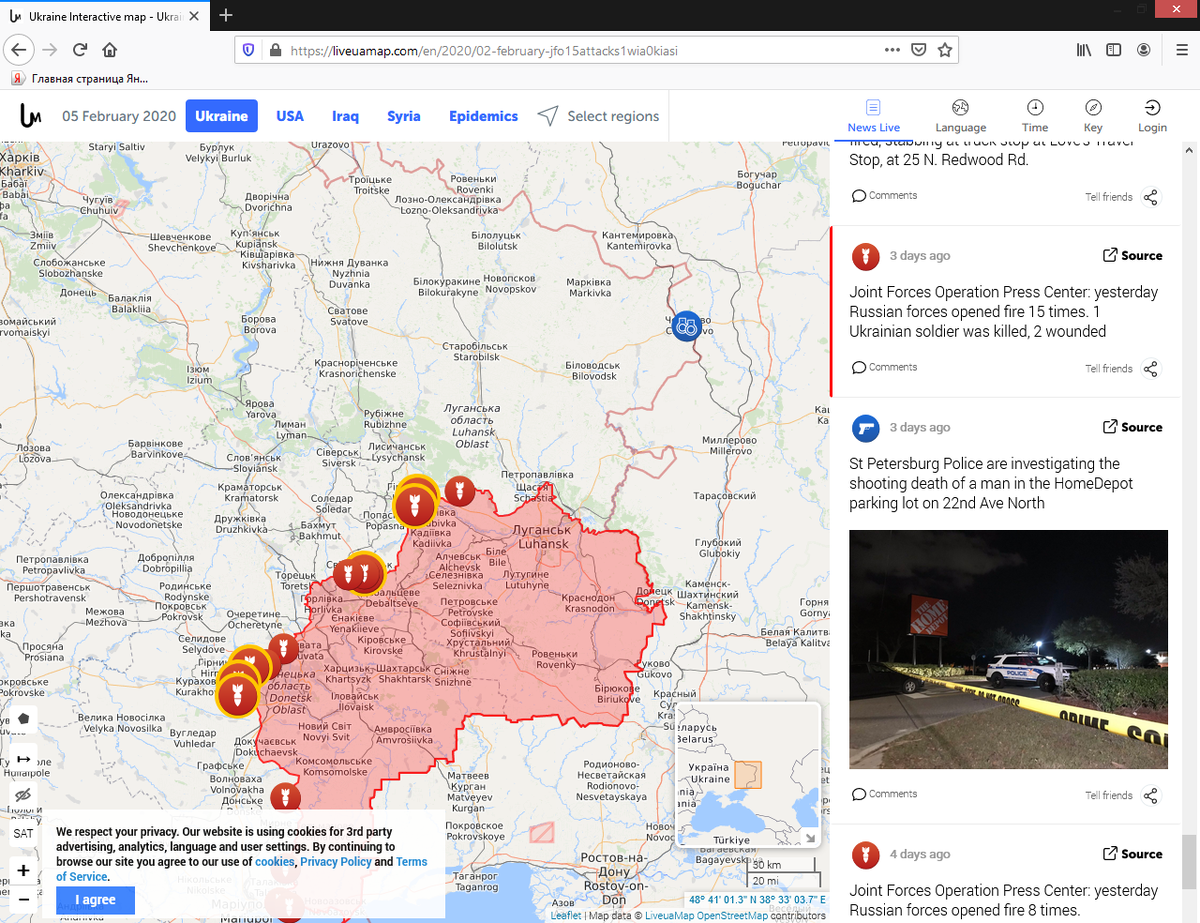Open the page actions ellipsis menu
Viewport: 1200px width, 923px height.
(x=893, y=48)
